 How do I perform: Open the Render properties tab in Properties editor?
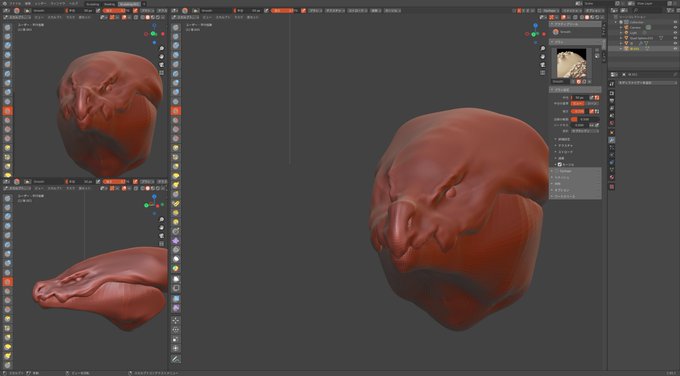[x=612, y=93]
